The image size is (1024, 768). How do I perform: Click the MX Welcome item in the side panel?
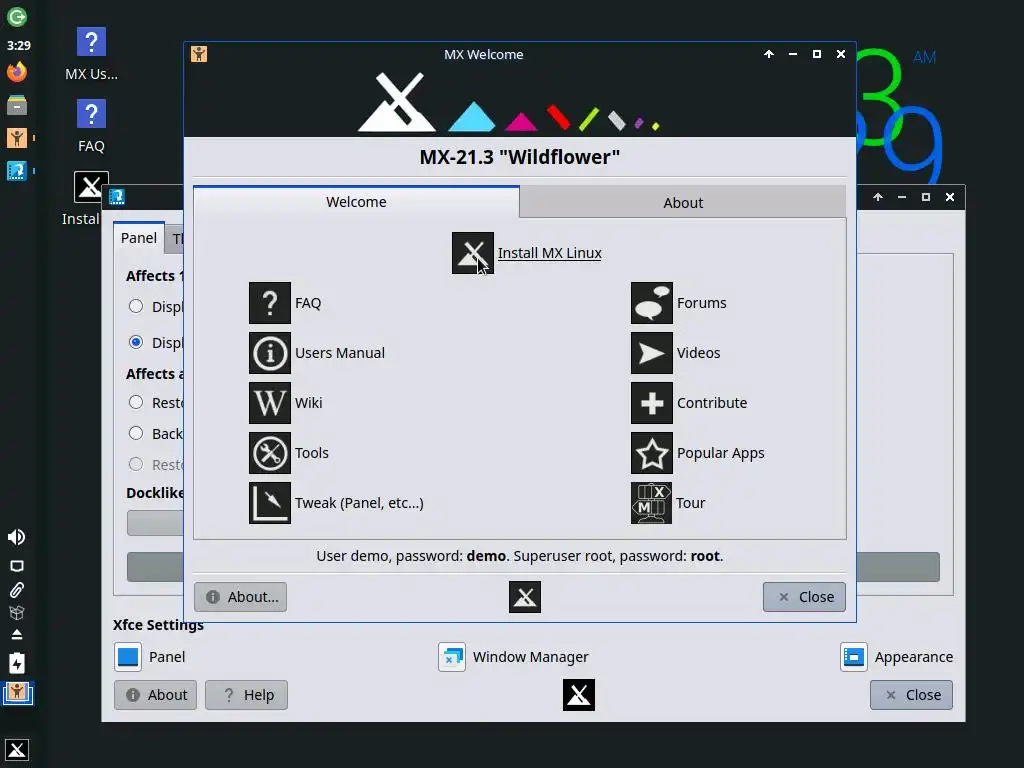coord(17,138)
